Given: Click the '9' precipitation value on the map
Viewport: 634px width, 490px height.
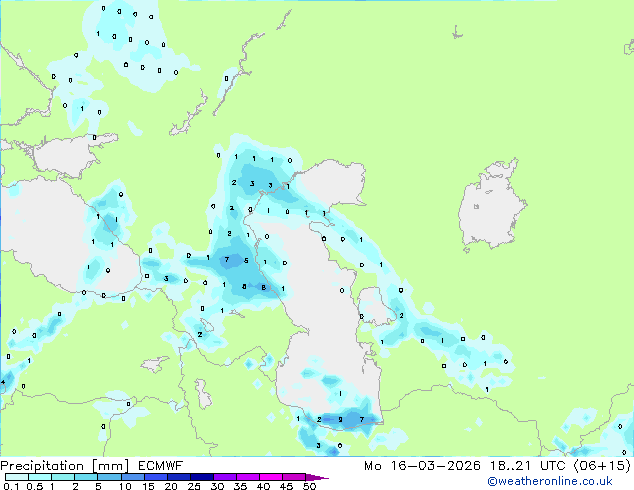Looking at the screenshot, I should click(340, 419).
